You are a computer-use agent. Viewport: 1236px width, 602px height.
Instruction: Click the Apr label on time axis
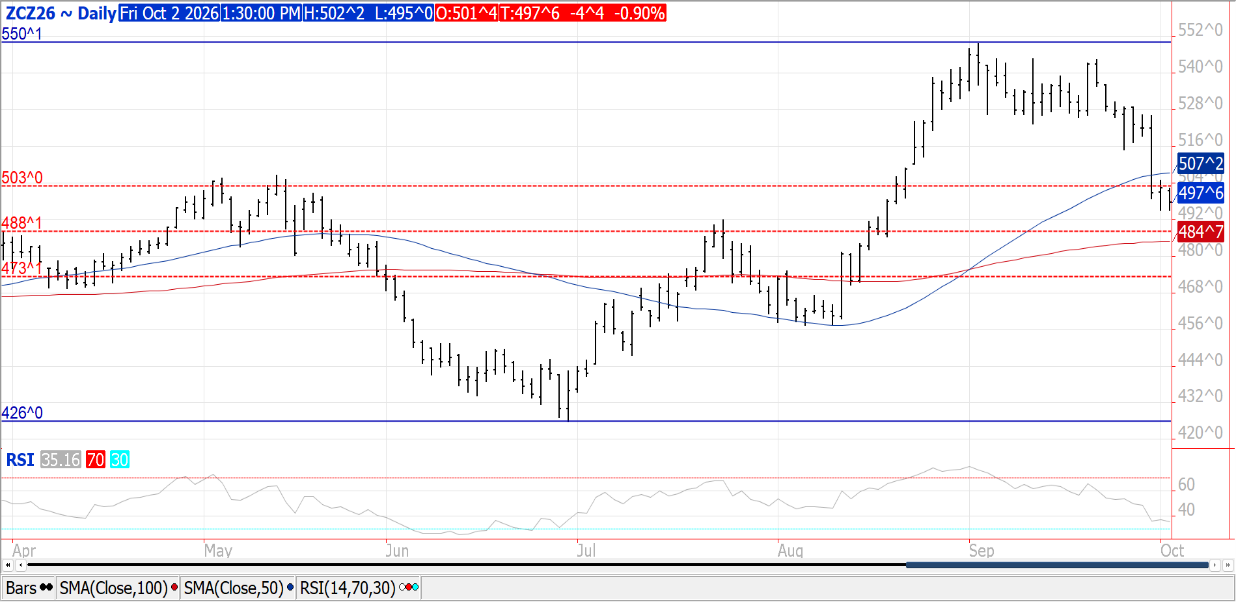[x=25, y=550]
